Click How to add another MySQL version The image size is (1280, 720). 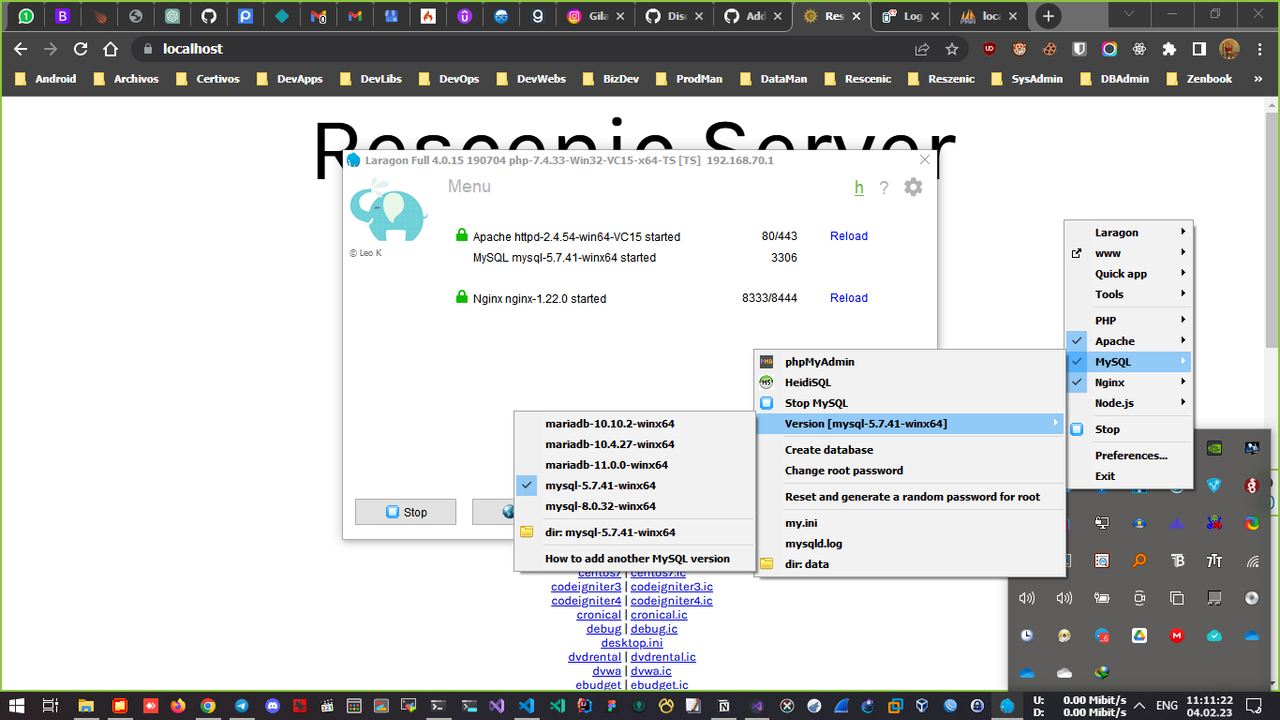coord(634,559)
